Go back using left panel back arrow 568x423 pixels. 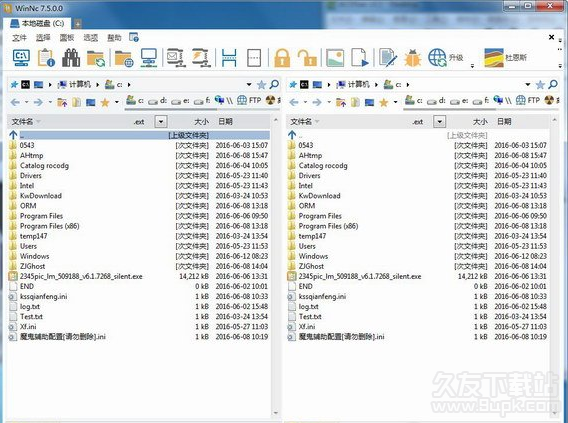15,102
